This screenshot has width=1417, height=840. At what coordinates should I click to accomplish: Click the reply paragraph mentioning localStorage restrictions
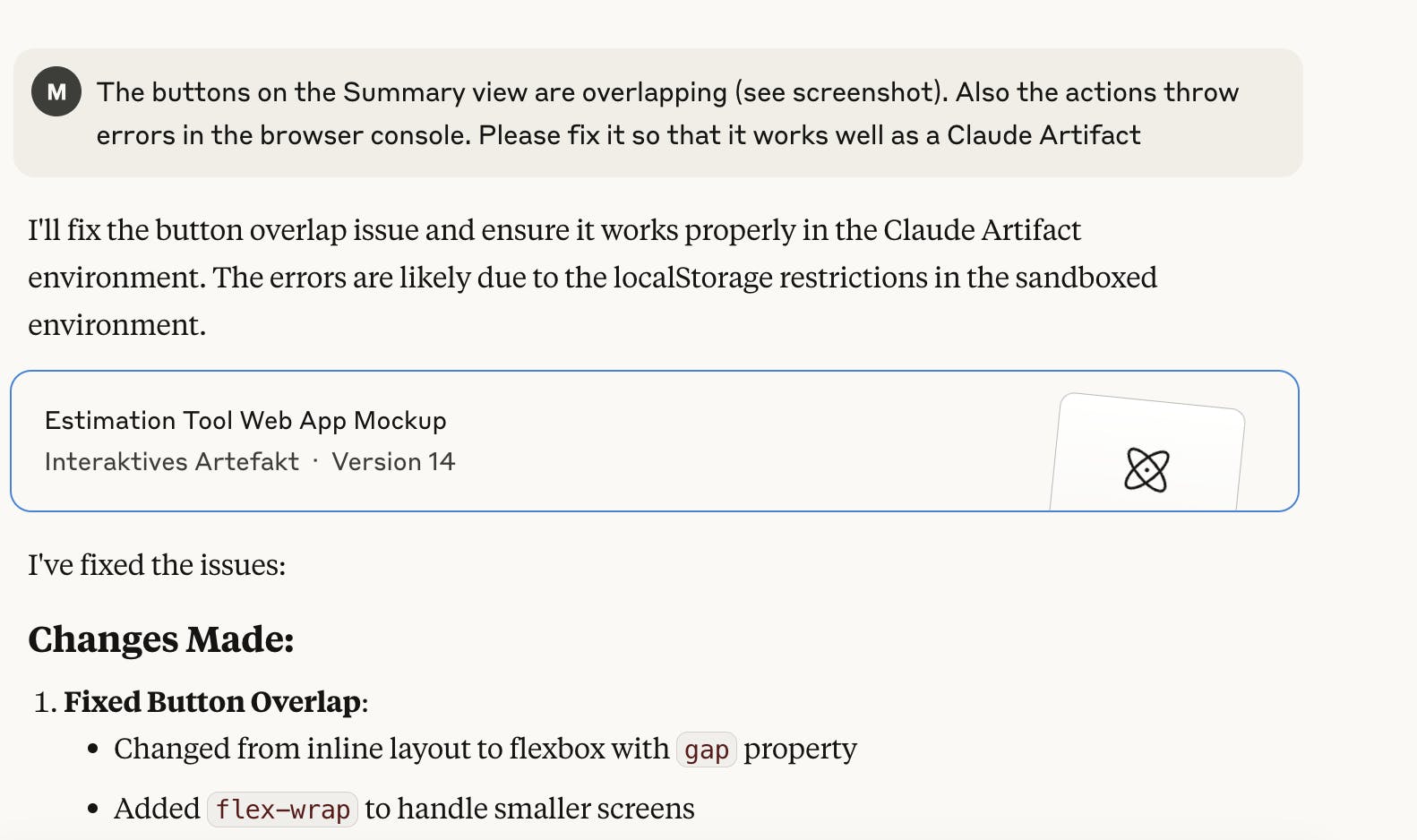(x=592, y=278)
